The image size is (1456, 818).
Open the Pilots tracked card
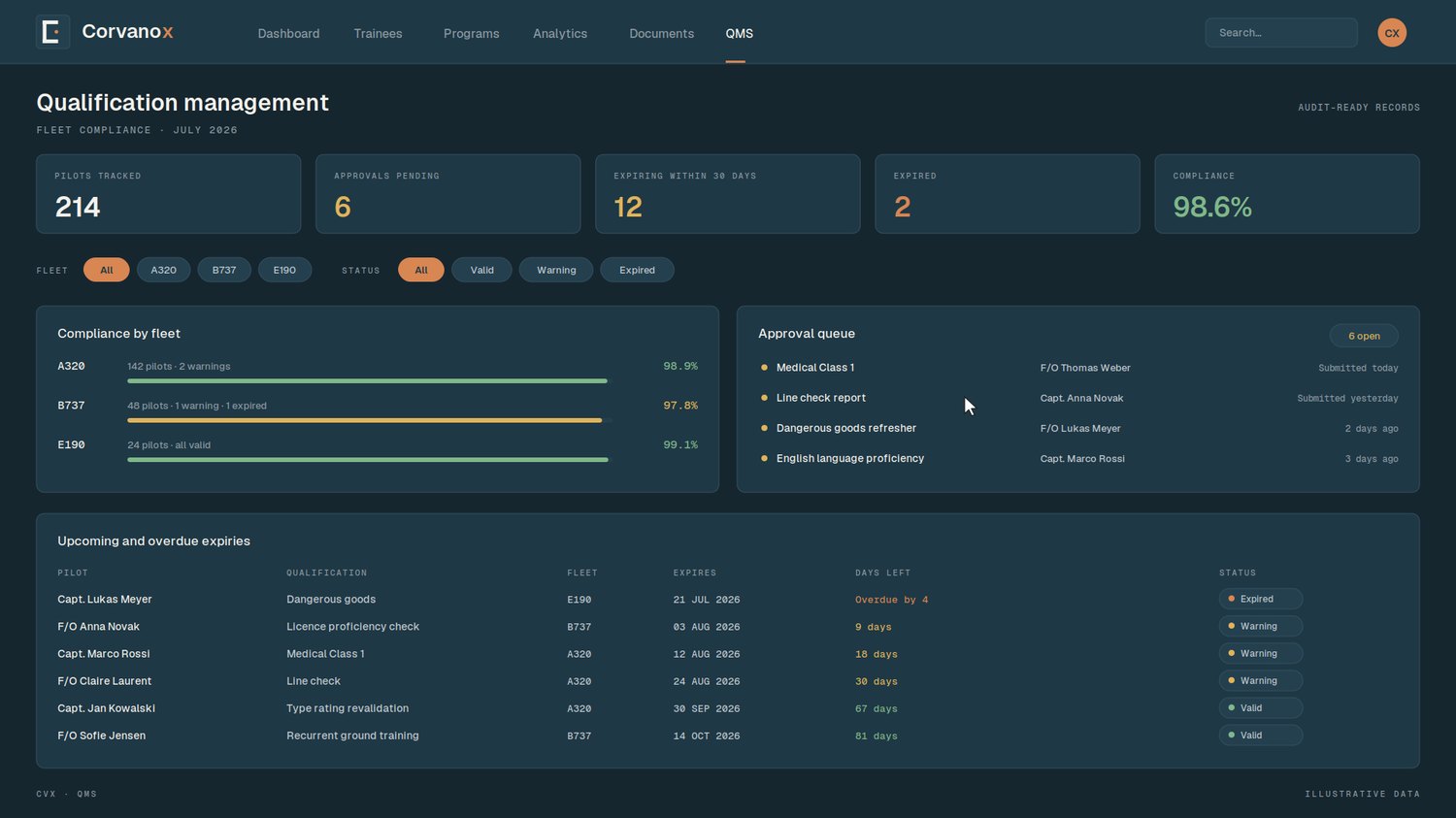pyautogui.click(x=168, y=194)
